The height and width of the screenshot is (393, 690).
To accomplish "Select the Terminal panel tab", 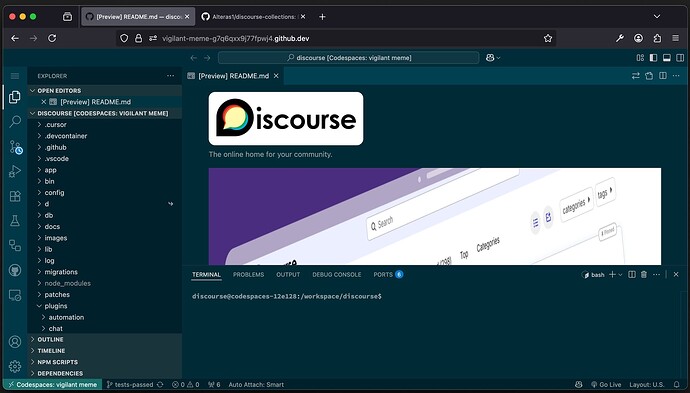I will point(206,275).
